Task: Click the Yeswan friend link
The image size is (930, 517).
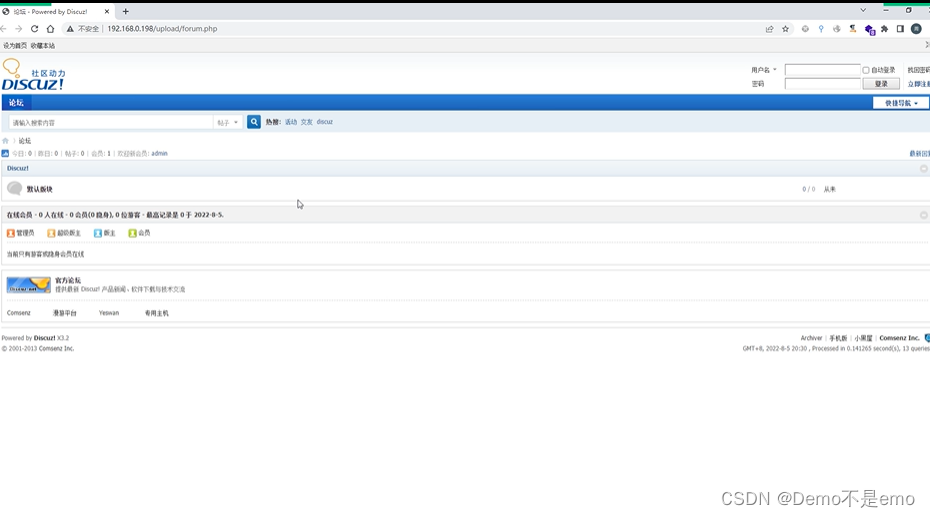Action: pos(109,313)
